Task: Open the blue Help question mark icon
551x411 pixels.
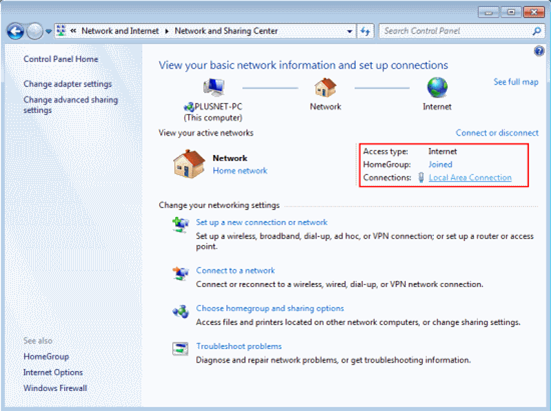Action: (539, 51)
